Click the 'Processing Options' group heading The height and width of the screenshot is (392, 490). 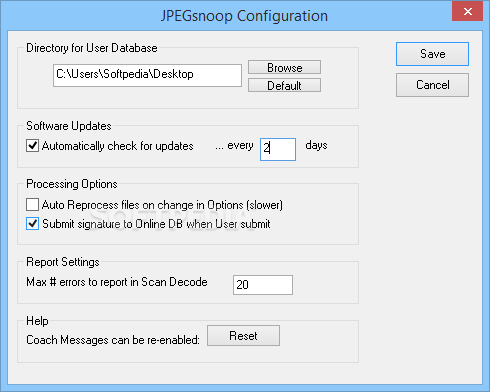[x=72, y=184]
